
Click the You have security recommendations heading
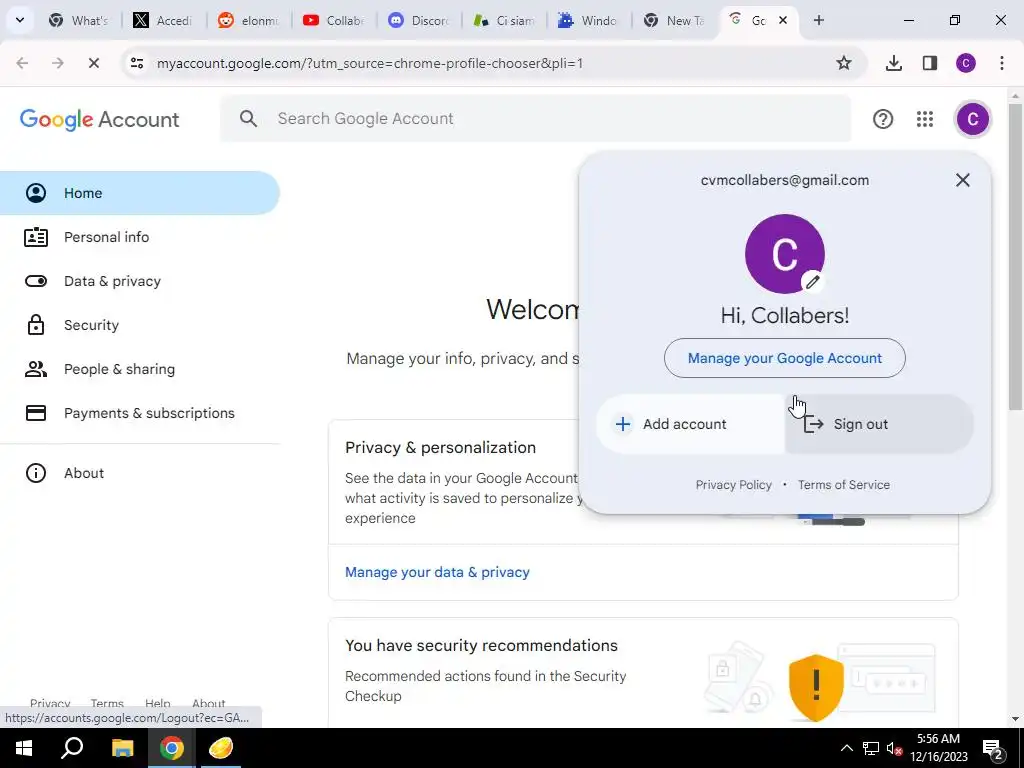[x=481, y=645]
